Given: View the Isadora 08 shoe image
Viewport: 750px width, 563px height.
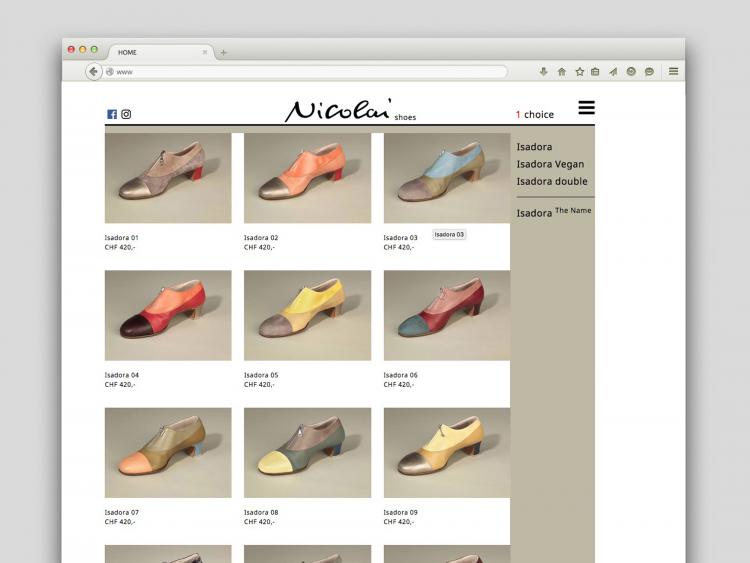Looking at the screenshot, I should coord(308,453).
